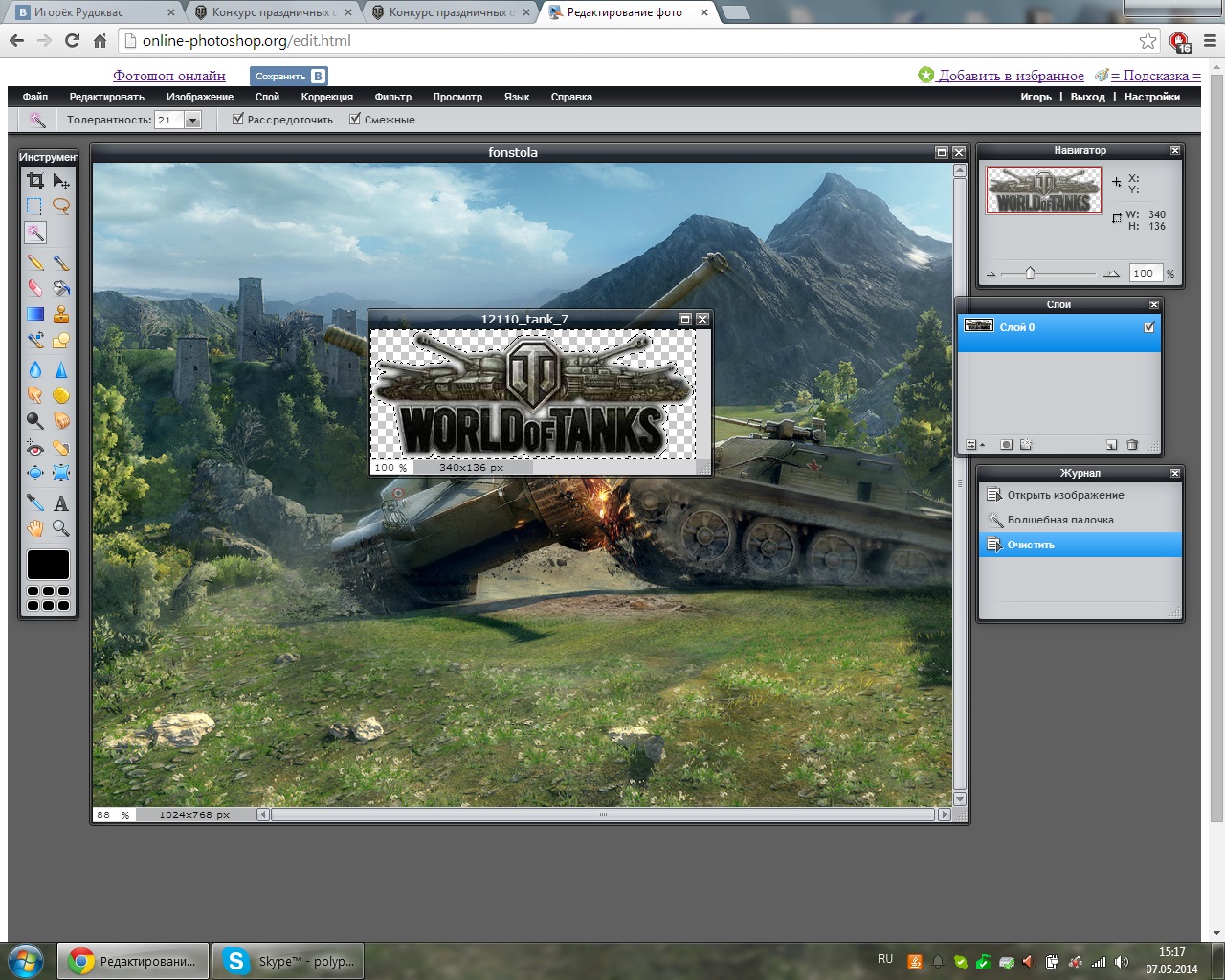Image resolution: width=1225 pixels, height=980 pixels.
Task: Disable the Смежные option
Action: [355, 120]
